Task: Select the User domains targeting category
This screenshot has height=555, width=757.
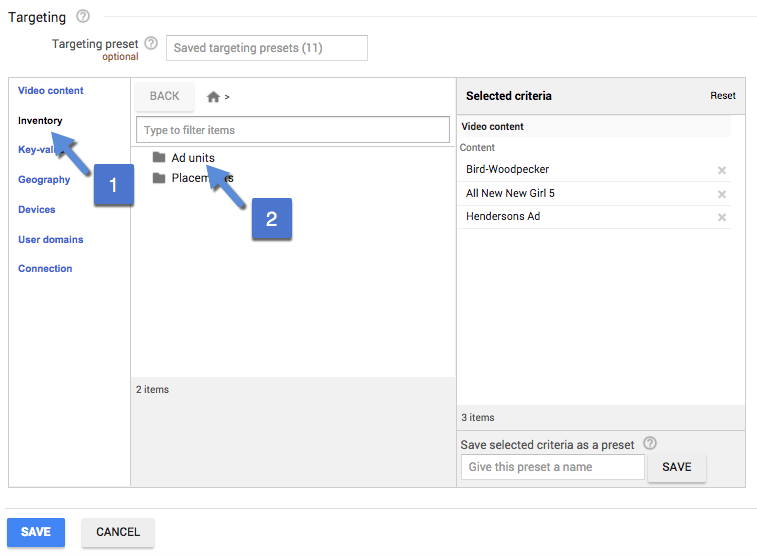Action: pos(51,239)
